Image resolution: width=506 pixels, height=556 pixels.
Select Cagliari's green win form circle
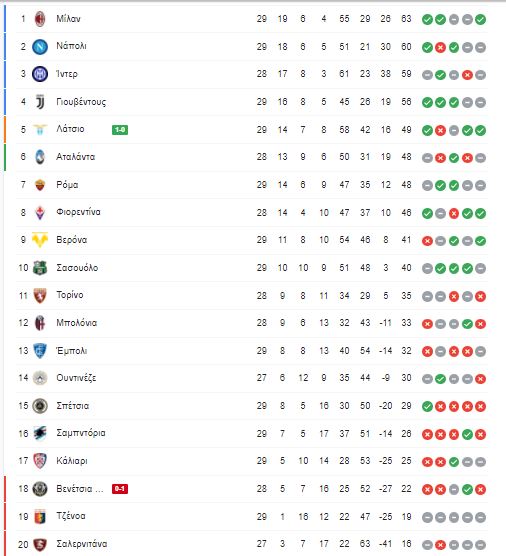tap(454, 462)
